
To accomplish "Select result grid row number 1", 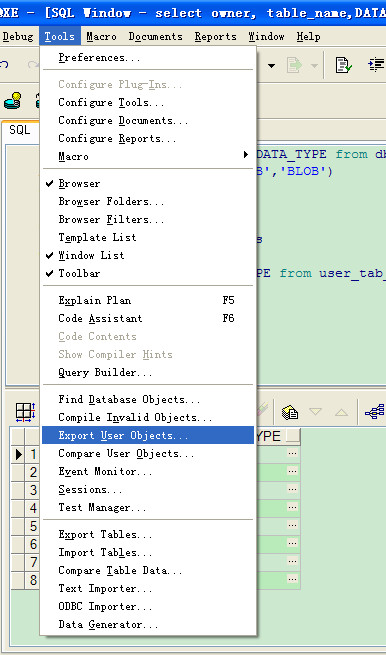I will [x=33, y=454].
